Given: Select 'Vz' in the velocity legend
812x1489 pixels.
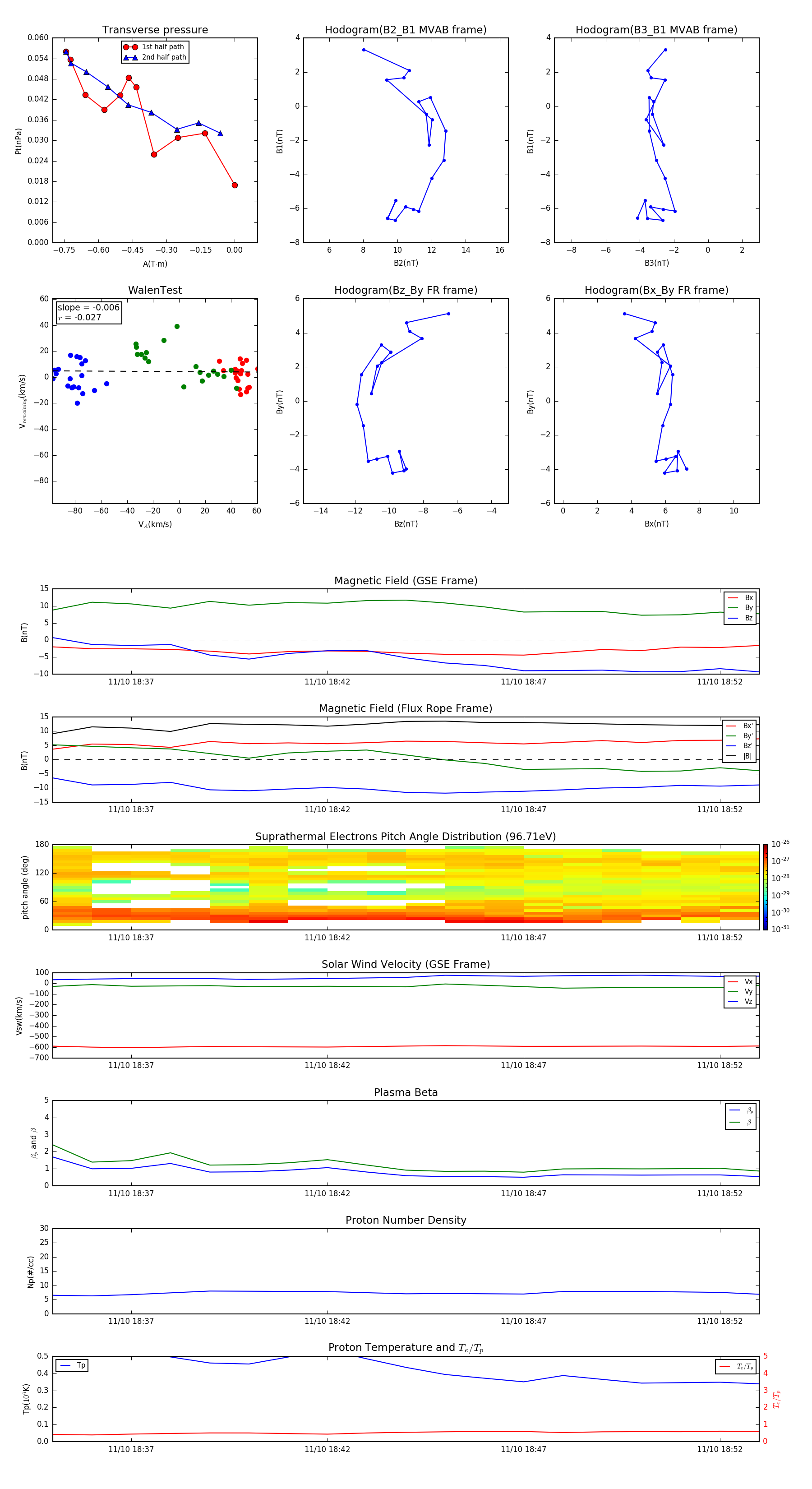Looking at the screenshot, I should tap(740, 1002).
